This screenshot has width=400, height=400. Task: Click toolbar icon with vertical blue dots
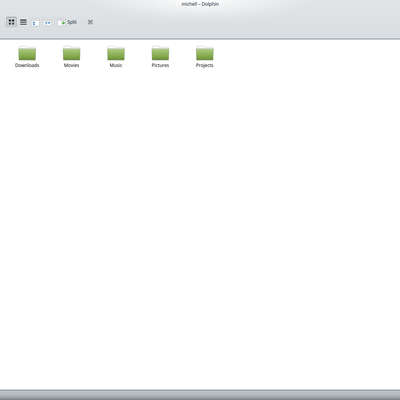[35, 23]
